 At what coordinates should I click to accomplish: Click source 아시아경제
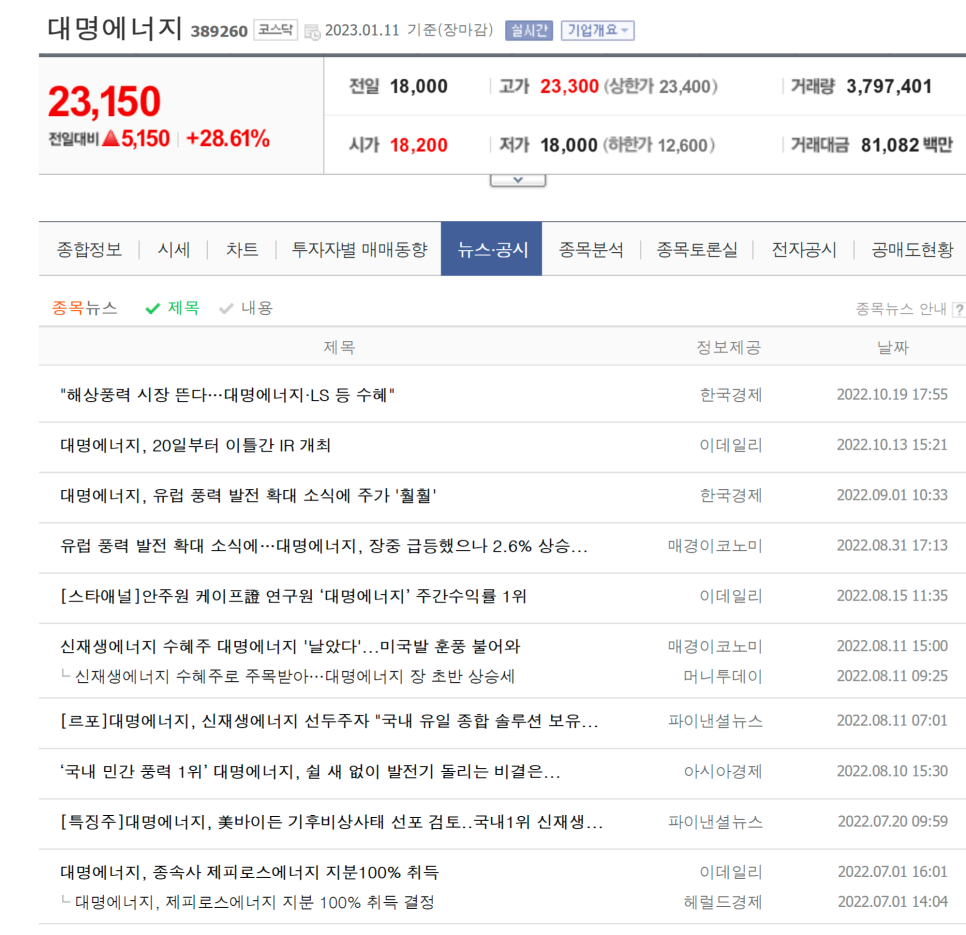(x=723, y=772)
